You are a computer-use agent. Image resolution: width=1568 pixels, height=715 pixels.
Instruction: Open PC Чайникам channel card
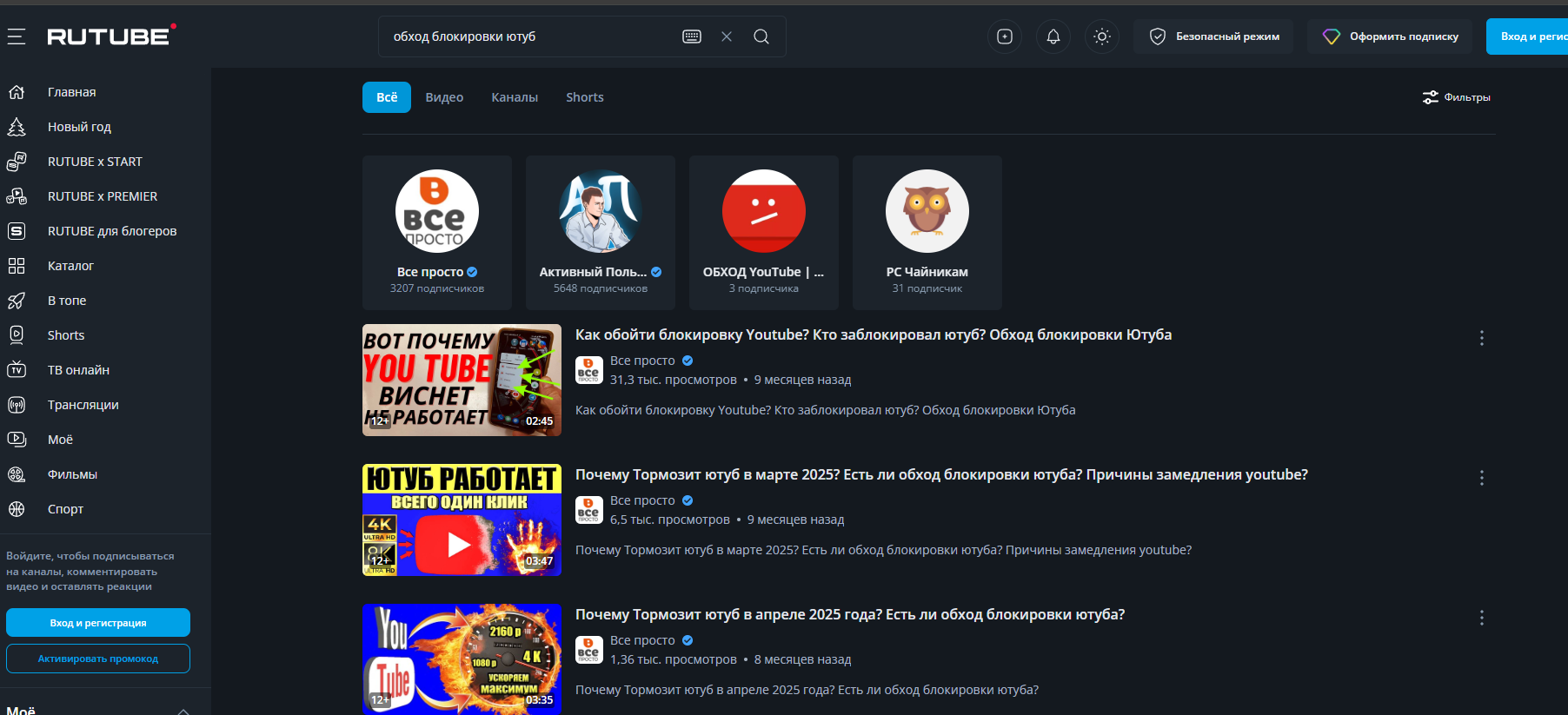coord(927,233)
